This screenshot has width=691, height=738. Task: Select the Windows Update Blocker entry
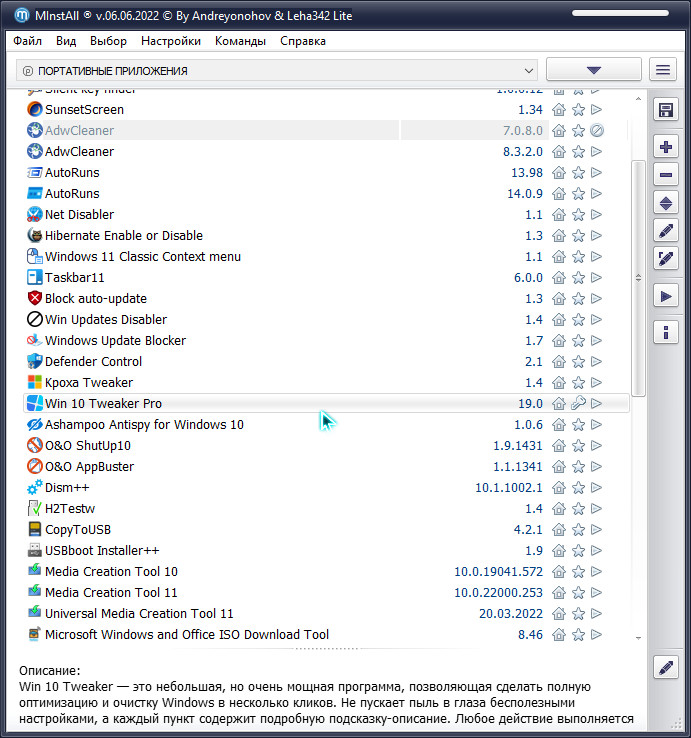pyautogui.click(x=115, y=341)
